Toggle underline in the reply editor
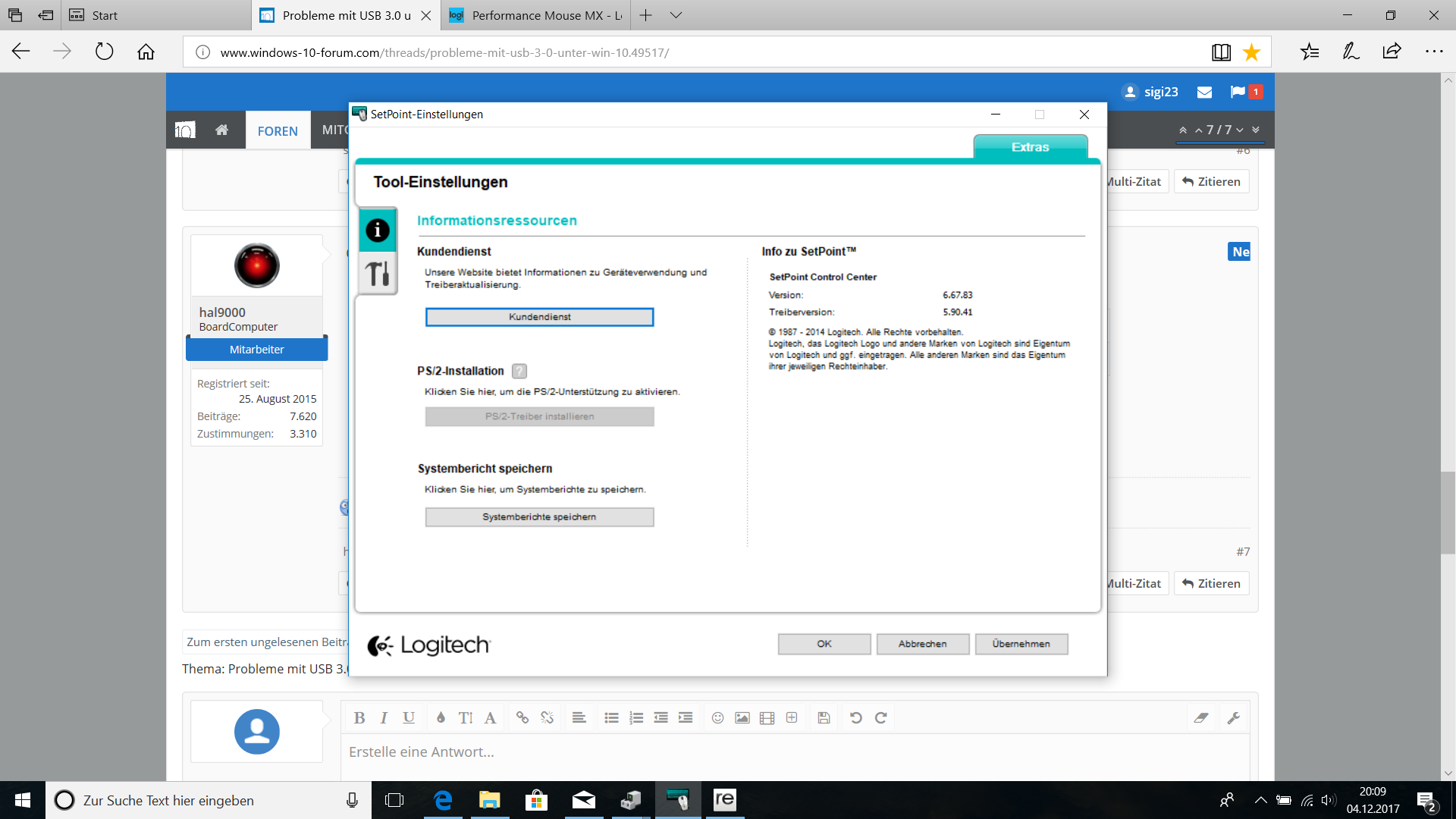The width and height of the screenshot is (1456, 819). 409,717
